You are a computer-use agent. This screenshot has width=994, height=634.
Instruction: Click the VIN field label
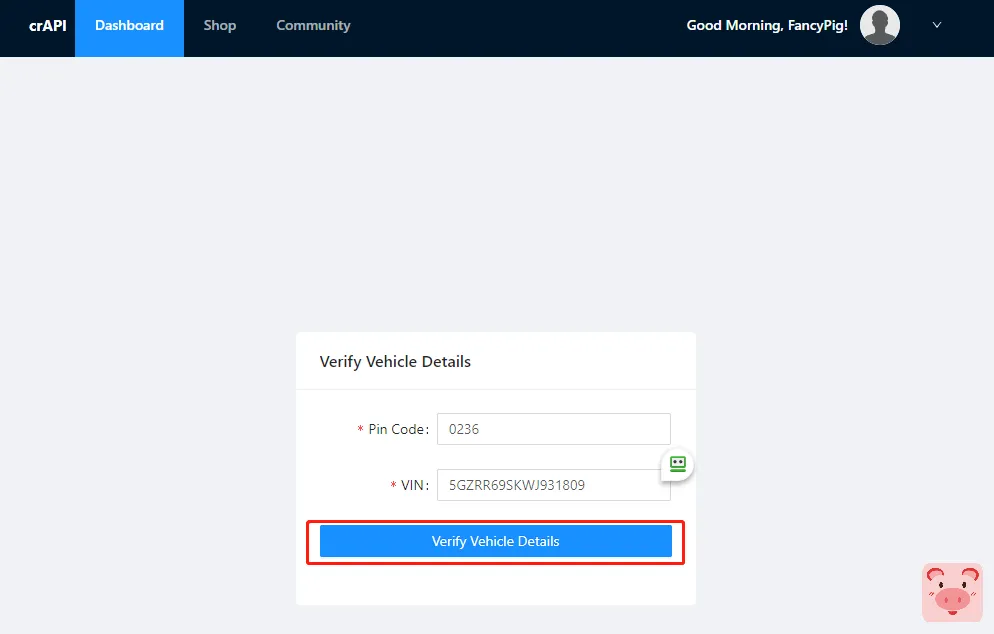tap(414, 485)
